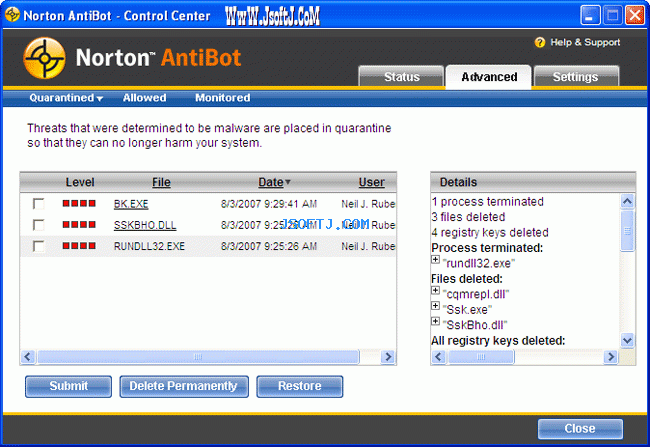Sort the list by File column
The height and width of the screenshot is (447, 650).
click(161, 182)
